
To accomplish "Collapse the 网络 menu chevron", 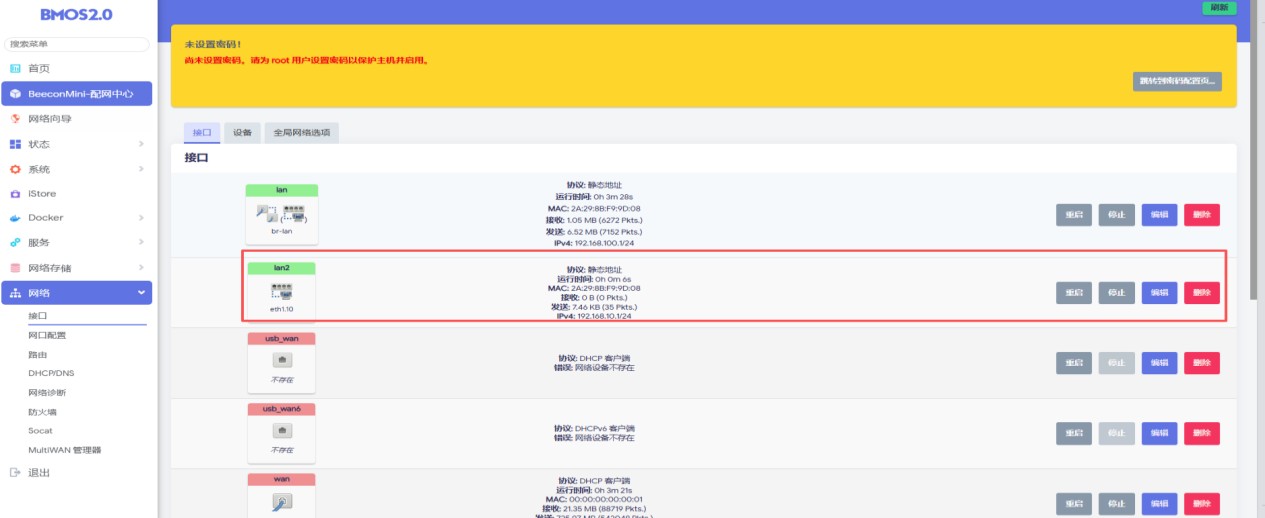I will (x=141, y=293).
